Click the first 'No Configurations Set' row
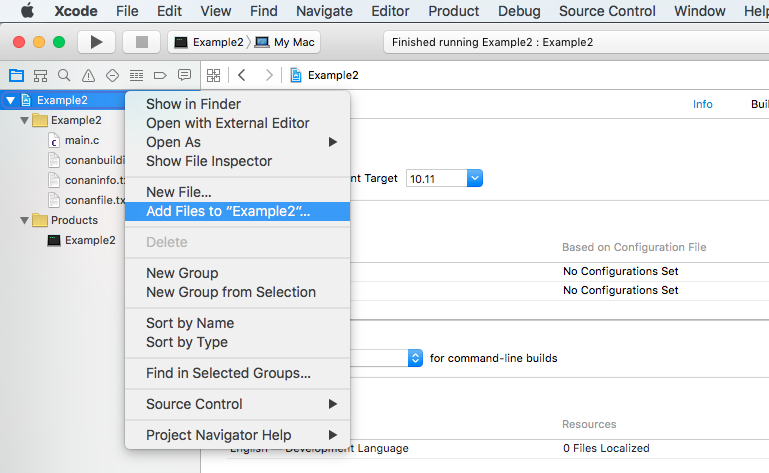This screenshot has height=473, width=769. pos(620,271)
